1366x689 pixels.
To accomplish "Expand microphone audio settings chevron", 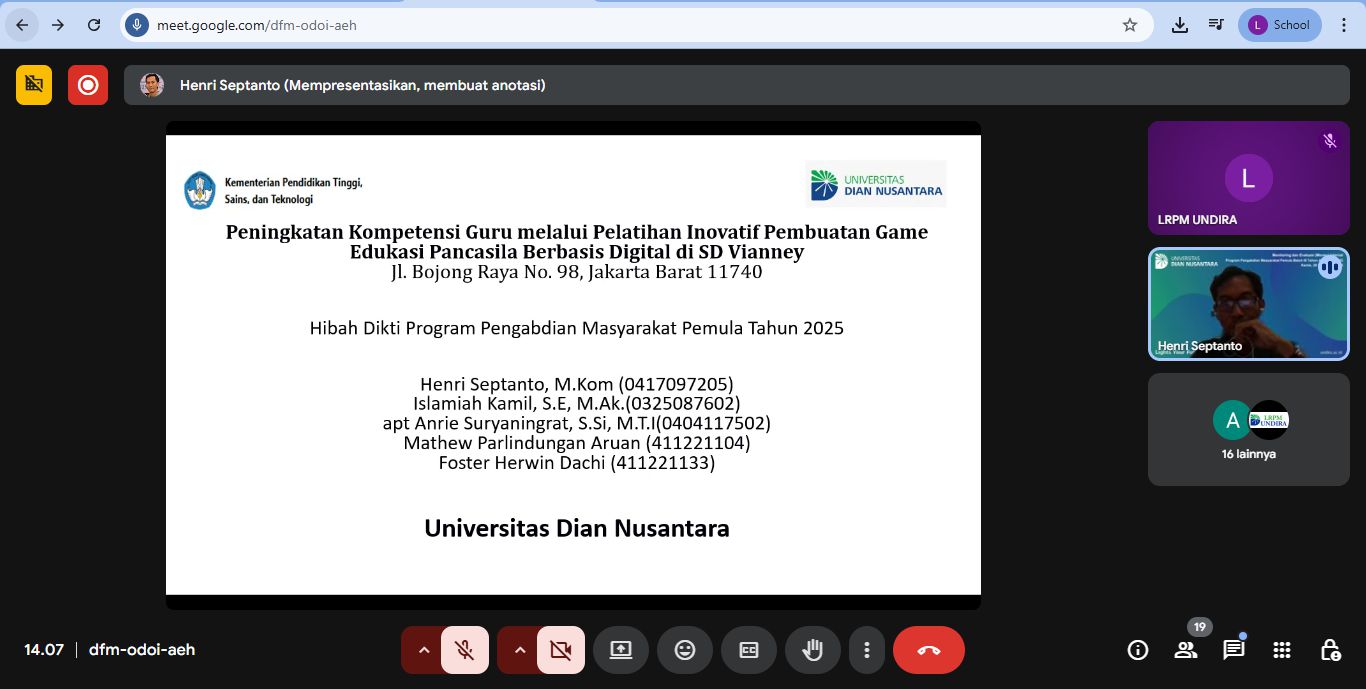I will (x=423, y=650).
